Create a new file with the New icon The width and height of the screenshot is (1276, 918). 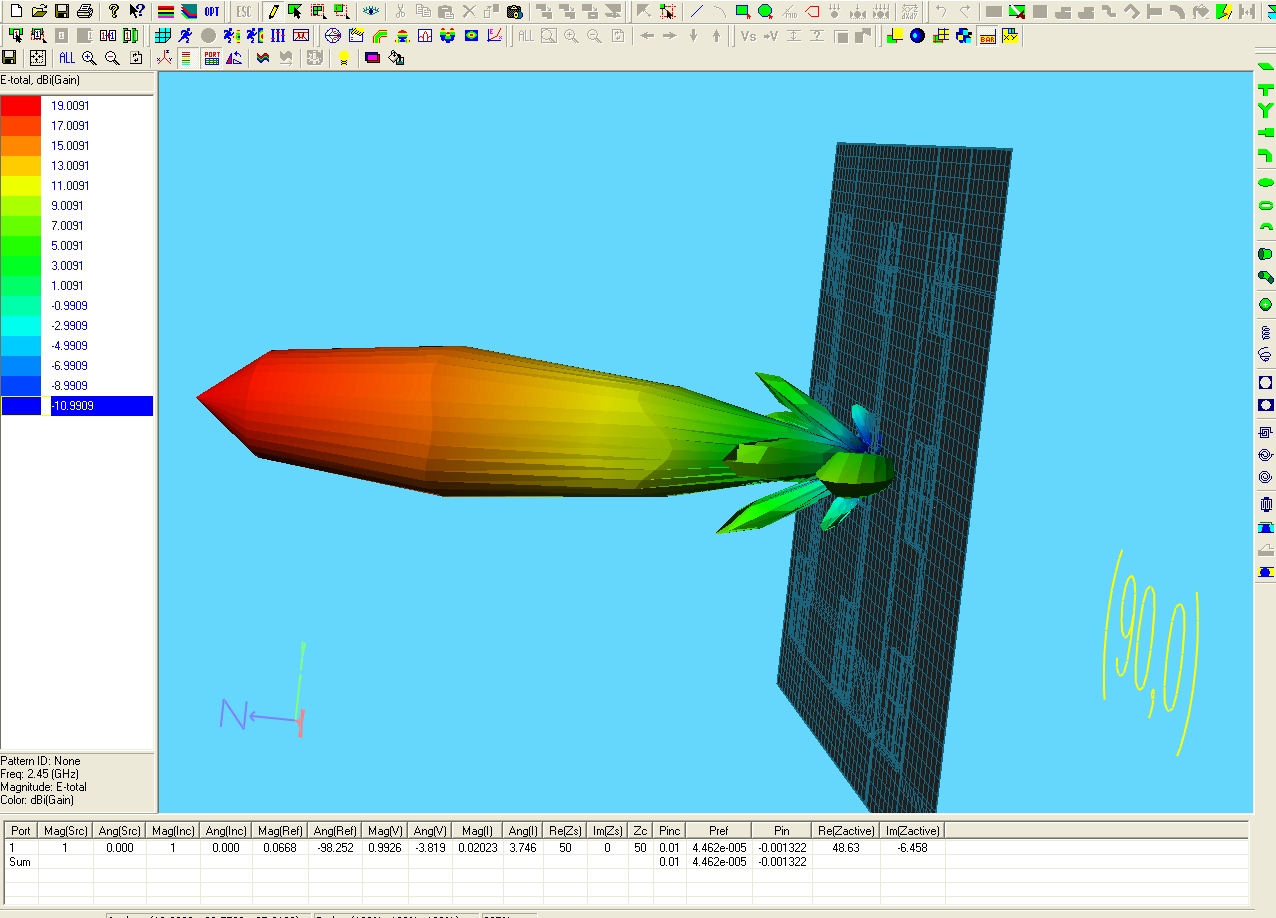[15, 11]
